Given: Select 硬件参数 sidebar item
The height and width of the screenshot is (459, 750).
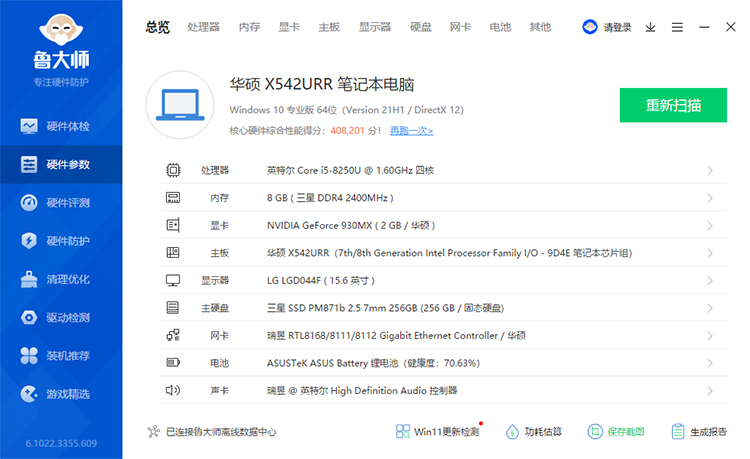Looking at the screenshot, I should [61, 164].
